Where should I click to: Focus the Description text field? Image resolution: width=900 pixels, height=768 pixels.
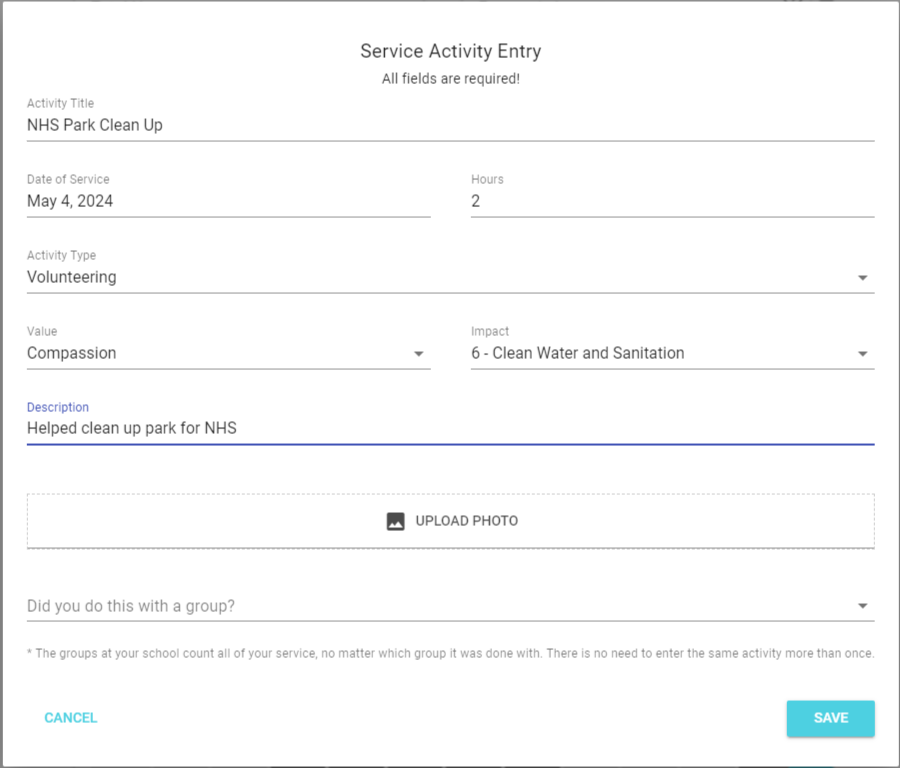click(450, 429)
